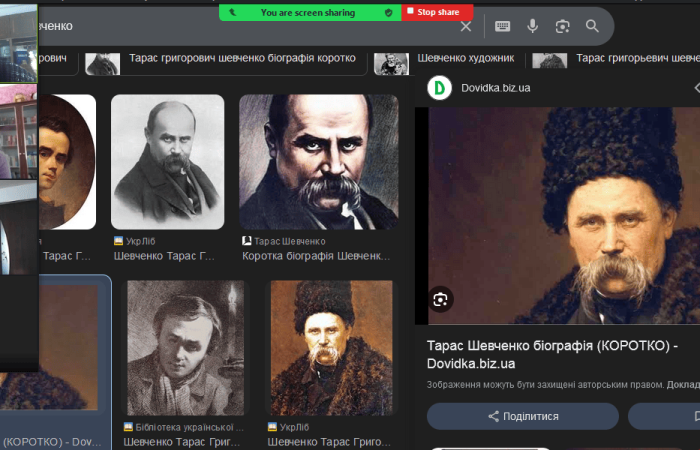
Task: Open the 'Коротка біографія Шевченка' image result
Action: [318, 162]
